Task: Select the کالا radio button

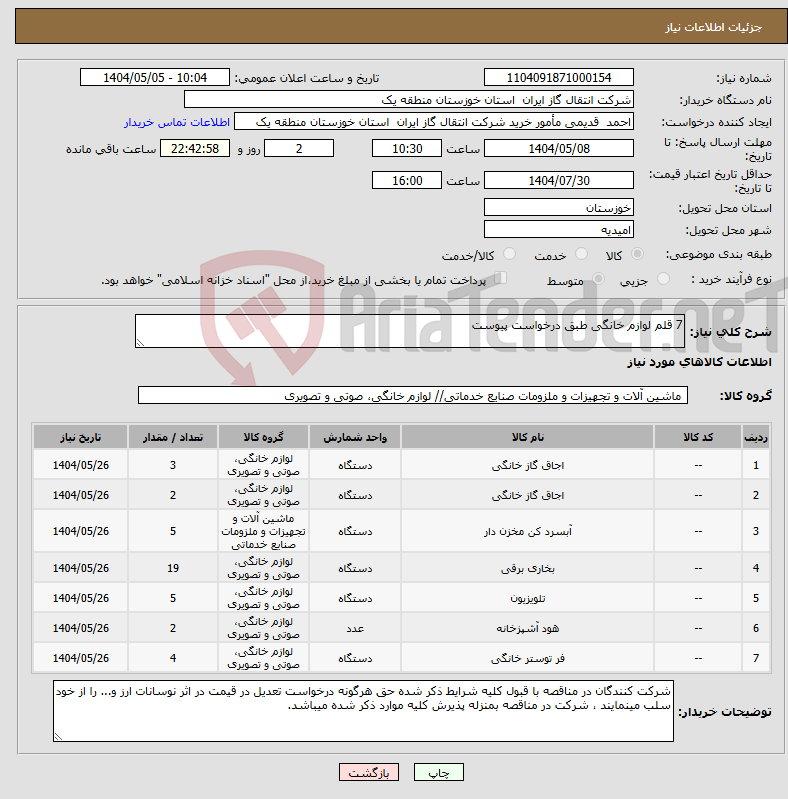Action: (x=637, y=254)
